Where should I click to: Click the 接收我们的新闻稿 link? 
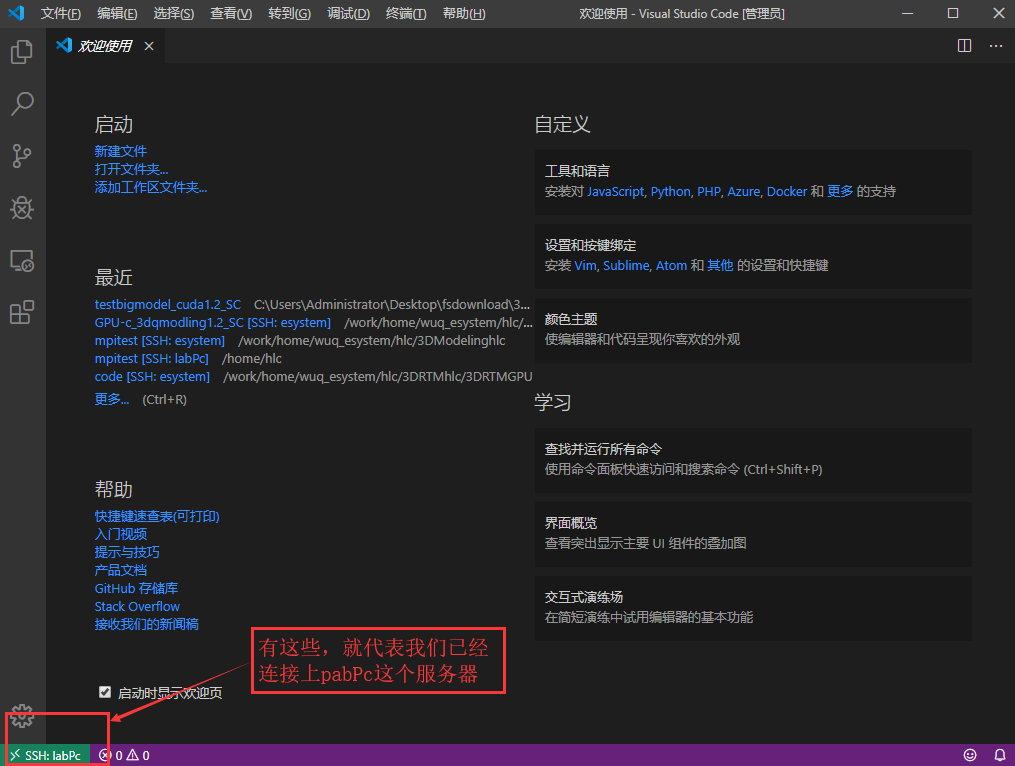tap(146, 625)
